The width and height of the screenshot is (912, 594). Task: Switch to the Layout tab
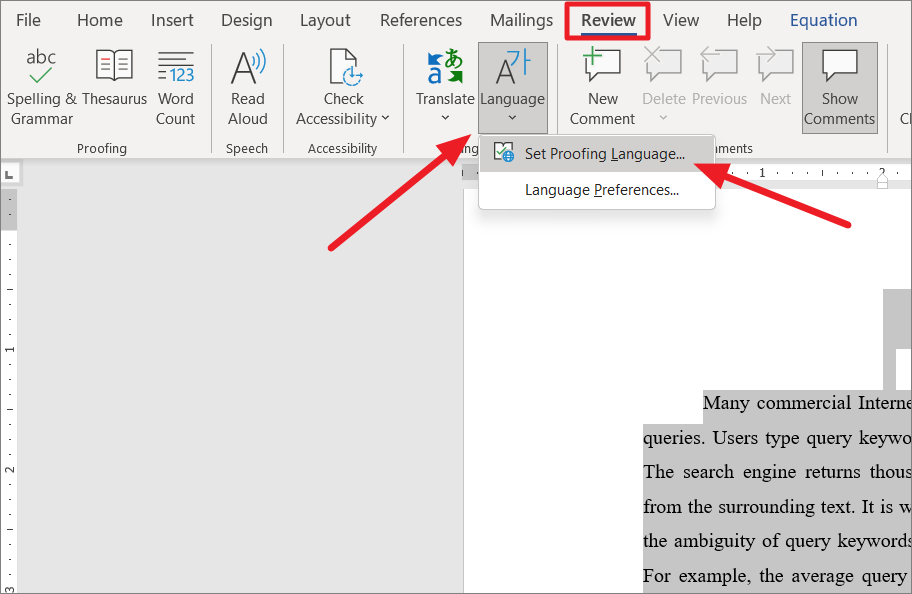click(x=325, y=20)
